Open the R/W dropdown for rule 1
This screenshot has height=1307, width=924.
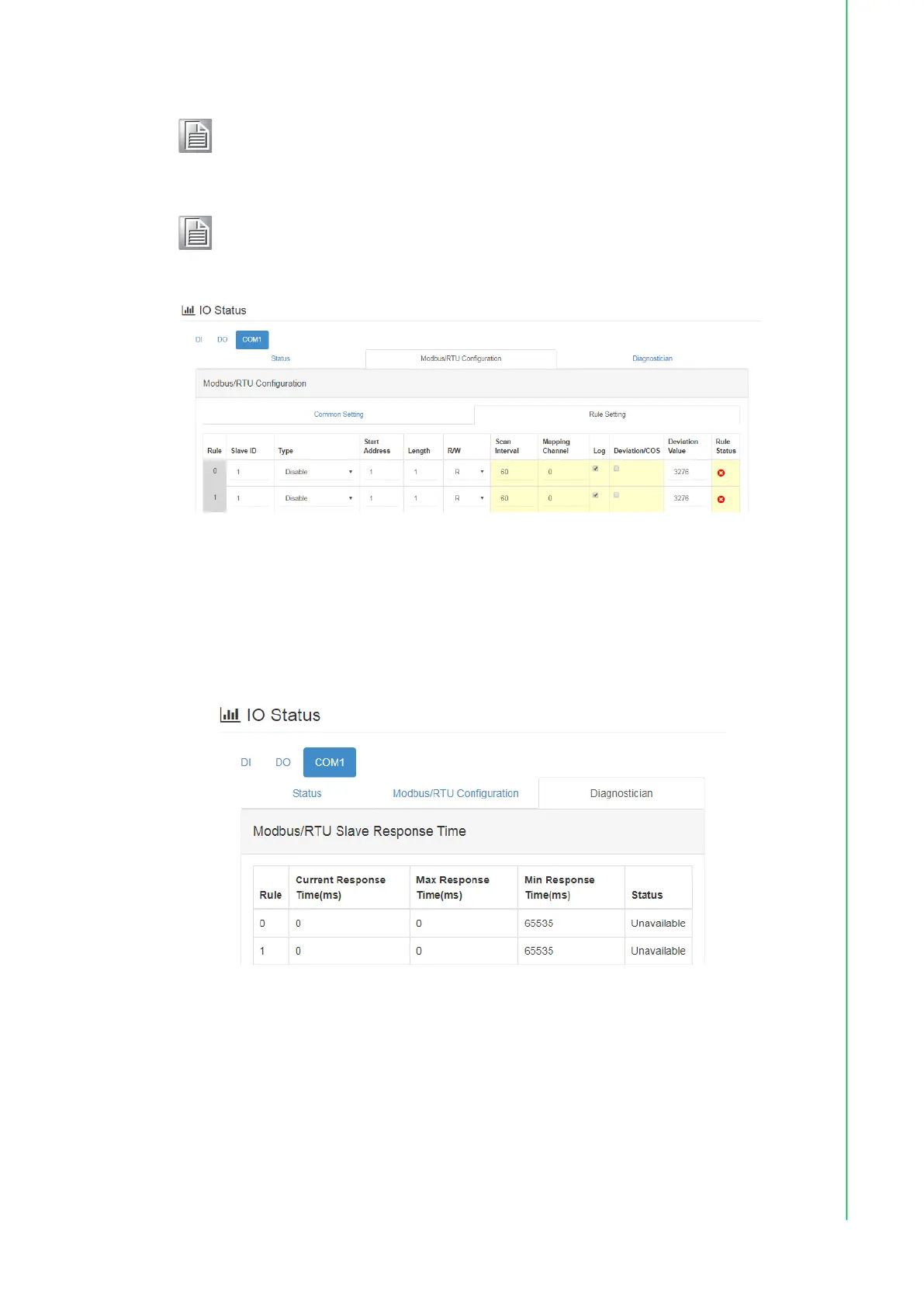click(468, 498)
